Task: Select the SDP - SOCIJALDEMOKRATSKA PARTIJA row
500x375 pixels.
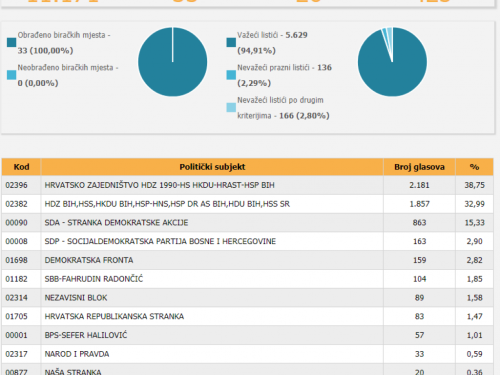Action: (247, 241)
